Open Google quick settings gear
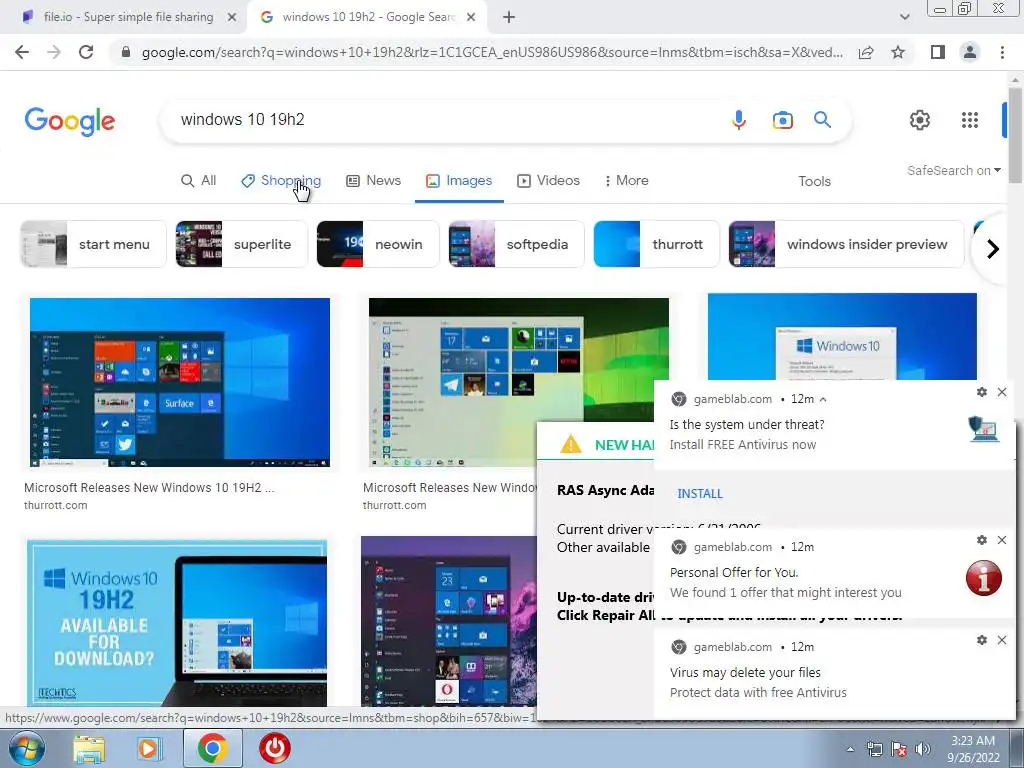The height and width of the screenshot is (768, 1024). point(920,120)
